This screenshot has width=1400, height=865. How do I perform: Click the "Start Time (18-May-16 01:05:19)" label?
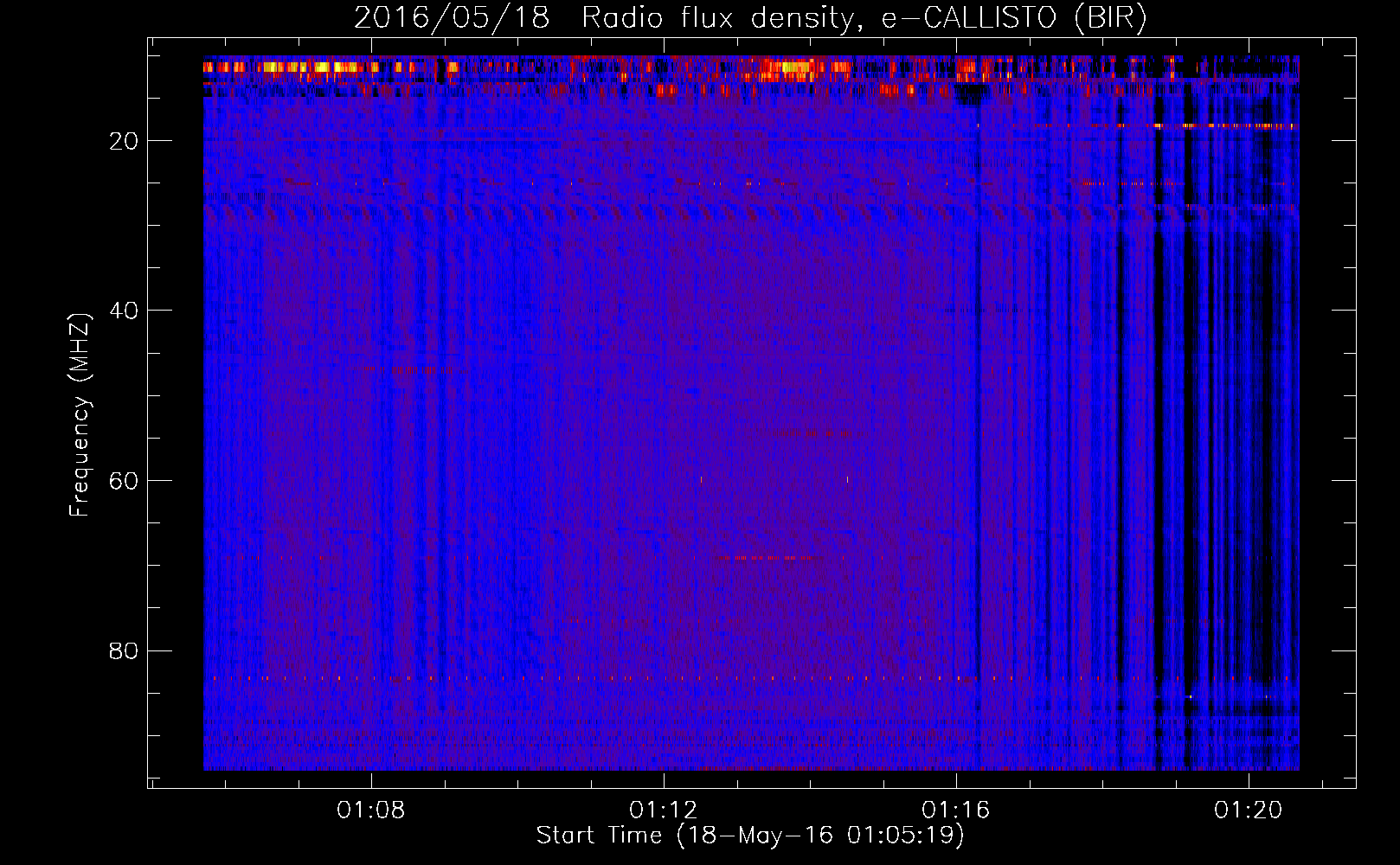click(x=750, y=836)
